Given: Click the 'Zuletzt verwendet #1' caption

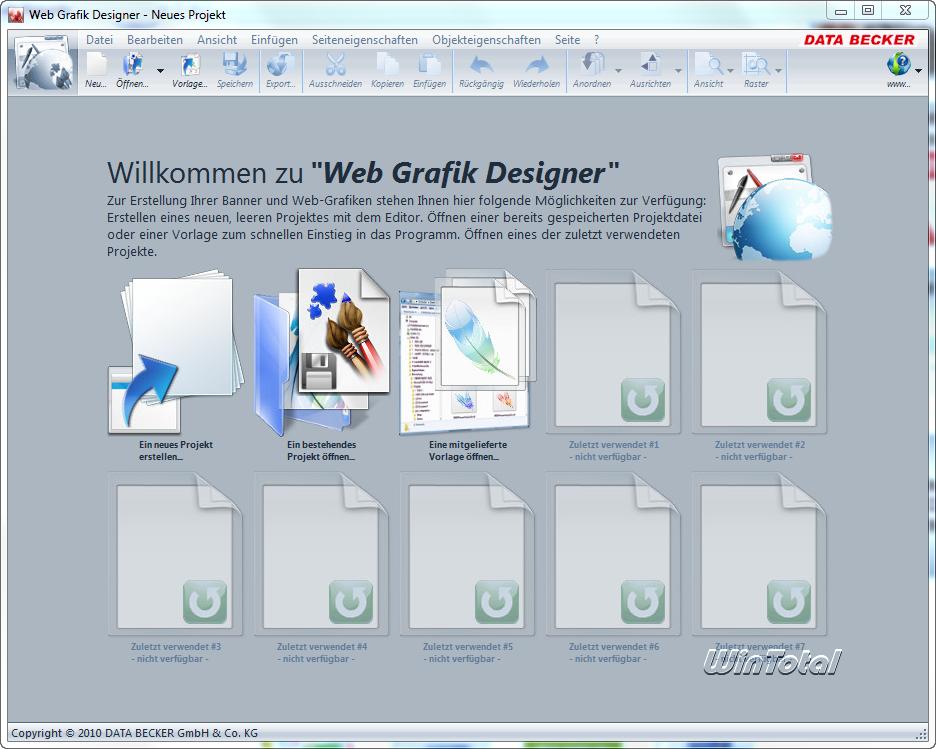Looking at the screenshot, I should (613, 451).
